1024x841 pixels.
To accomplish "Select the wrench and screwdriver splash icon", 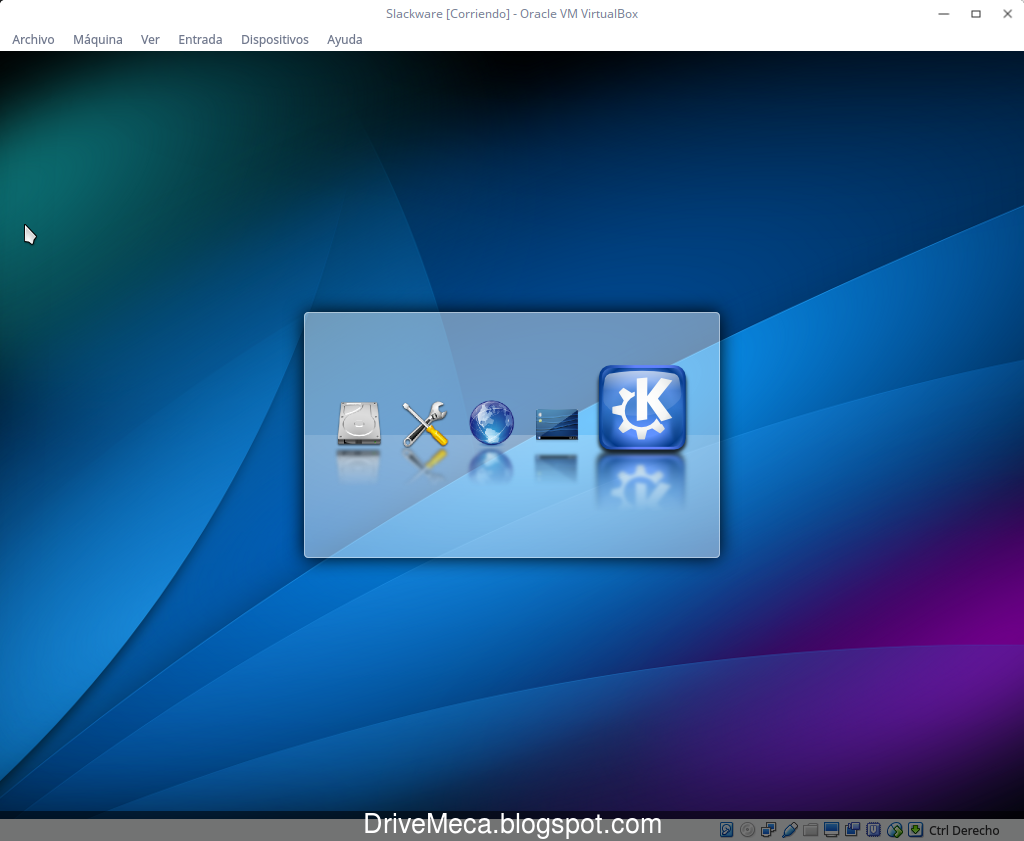I will pos(424,425).
